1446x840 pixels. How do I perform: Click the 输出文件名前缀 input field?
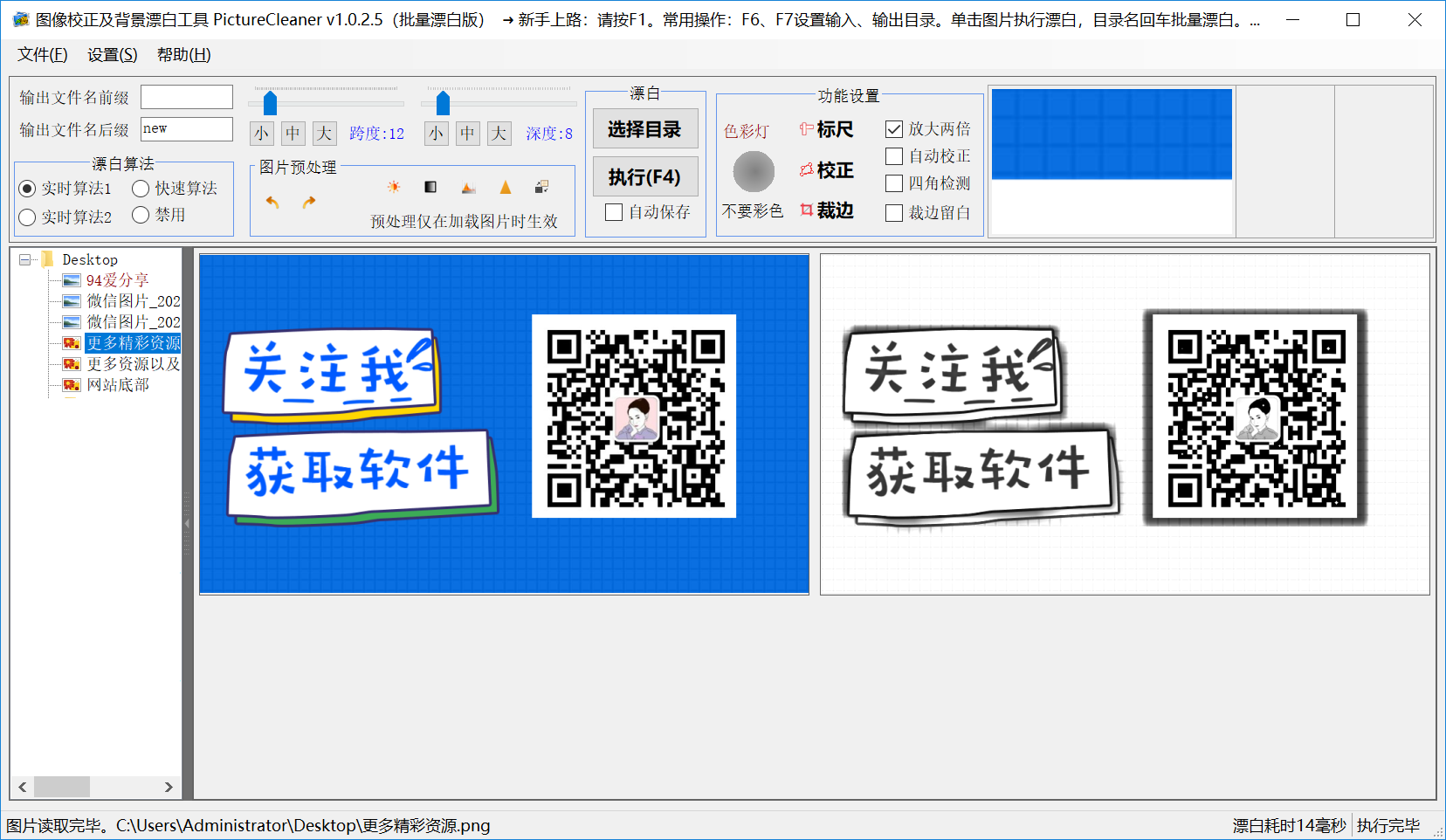click(x=187, y=97)
